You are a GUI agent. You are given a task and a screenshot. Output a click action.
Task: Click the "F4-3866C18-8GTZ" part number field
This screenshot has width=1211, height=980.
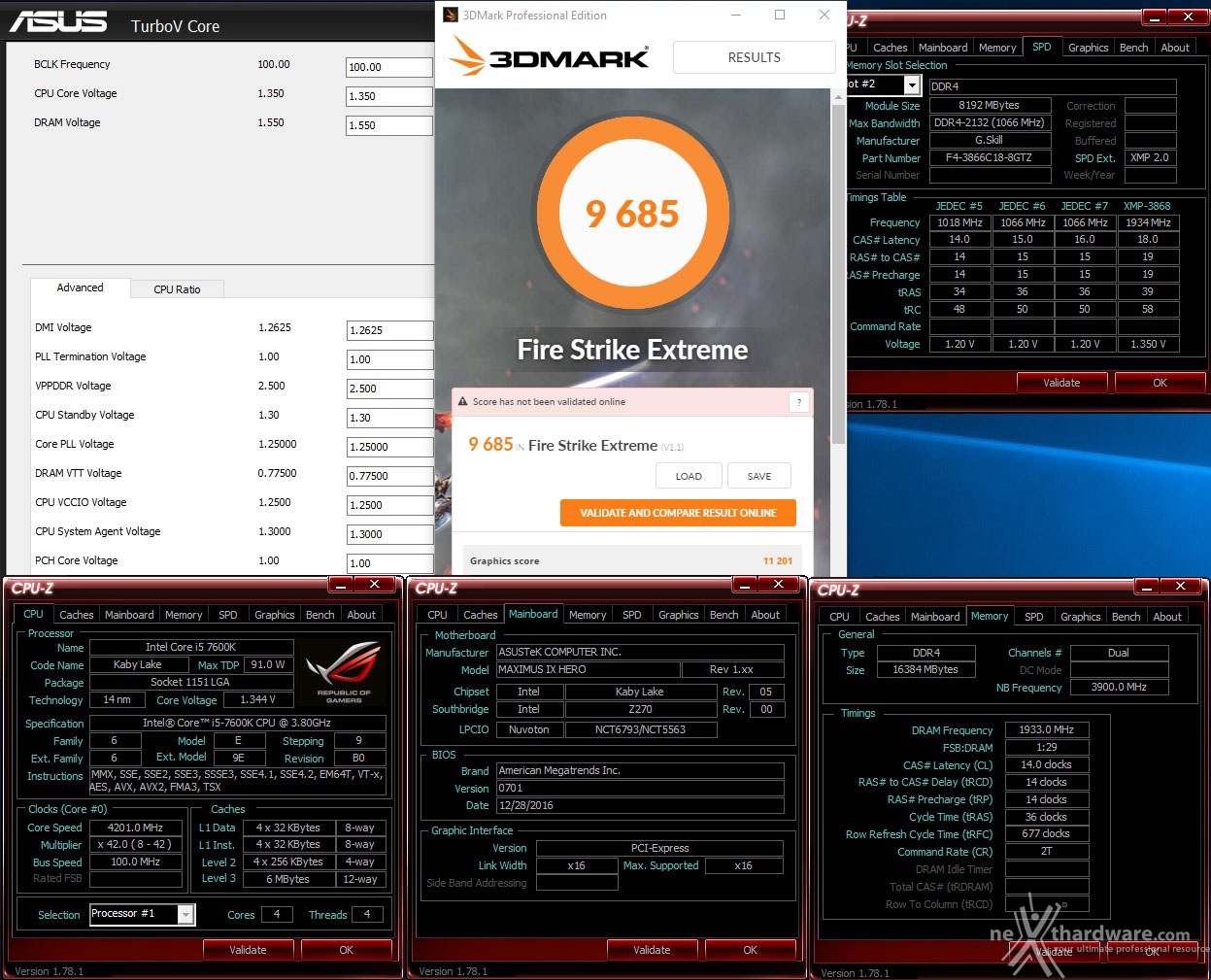(990, 157)
